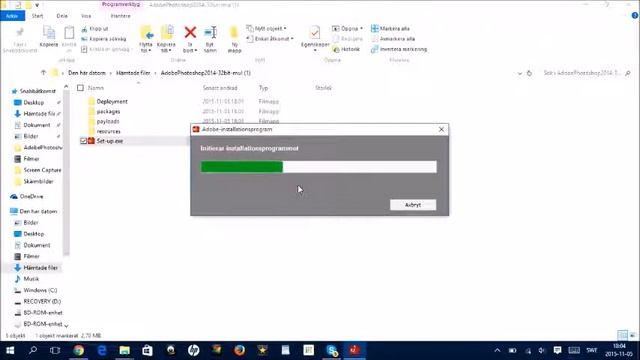
Task: Click the Programverktyg contextual tab
Action: tap(121, 4)
